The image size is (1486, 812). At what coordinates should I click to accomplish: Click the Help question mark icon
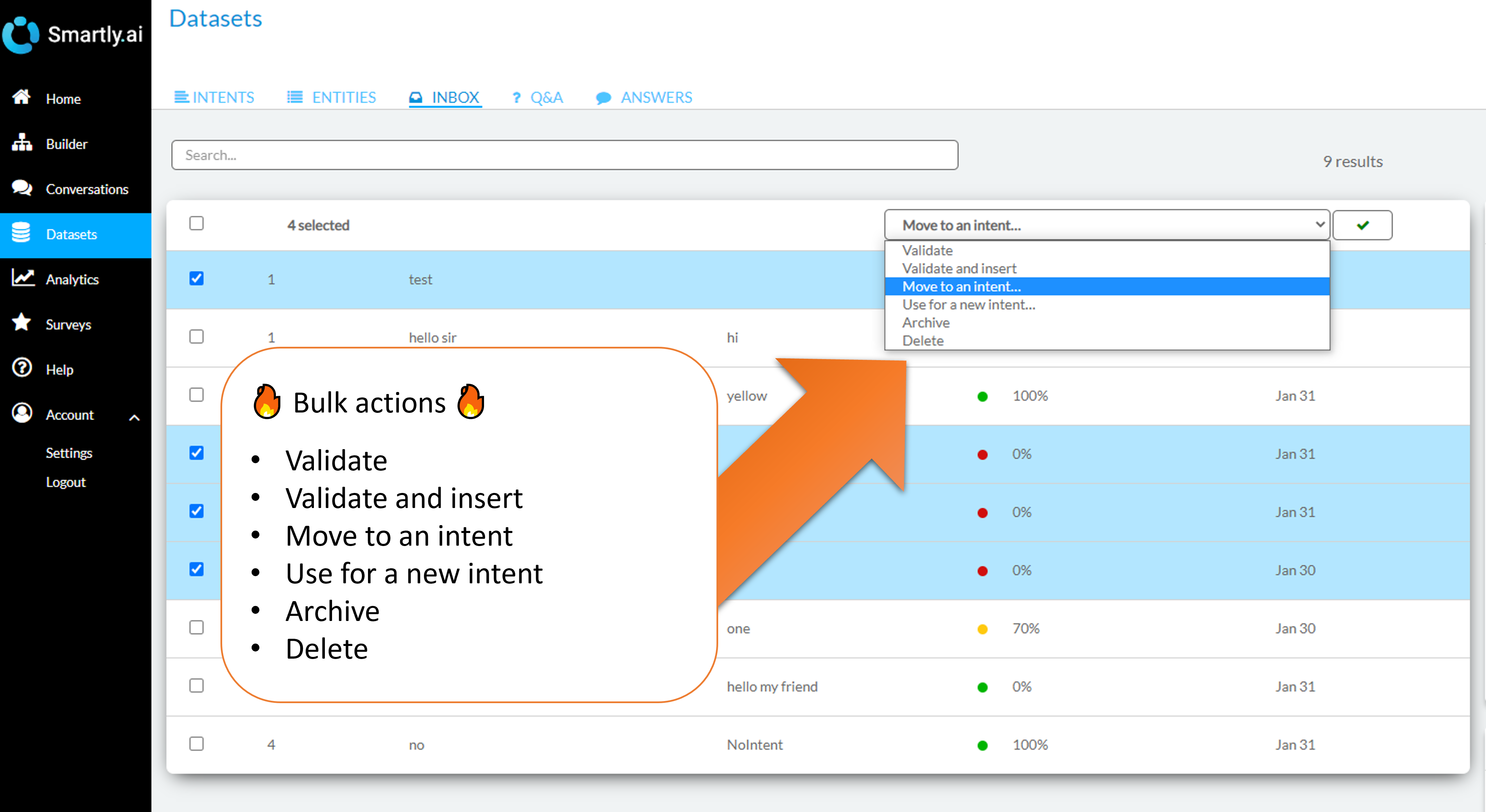tap(22, 368)
